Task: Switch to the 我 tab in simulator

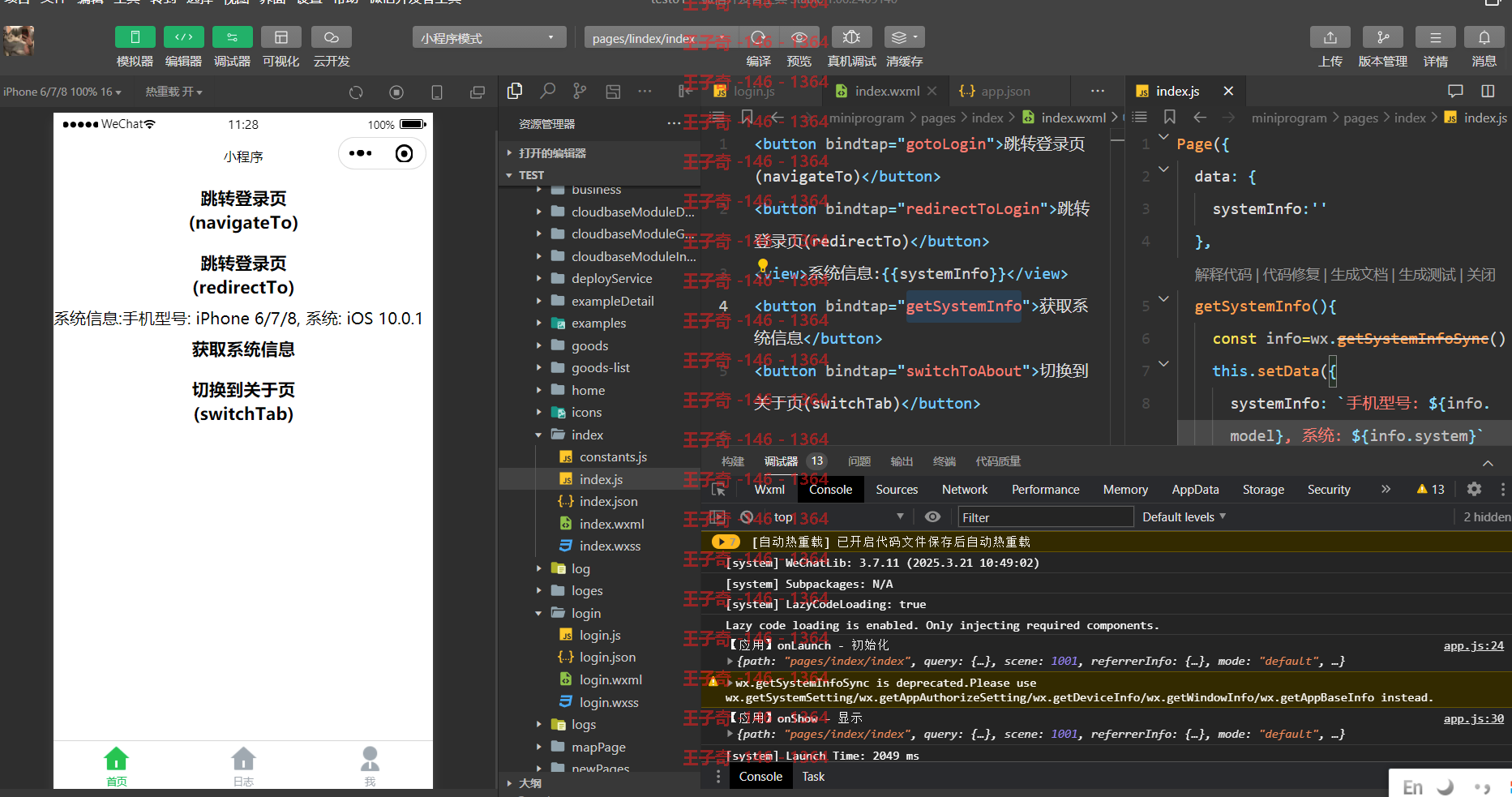Action: click(370, 766)
